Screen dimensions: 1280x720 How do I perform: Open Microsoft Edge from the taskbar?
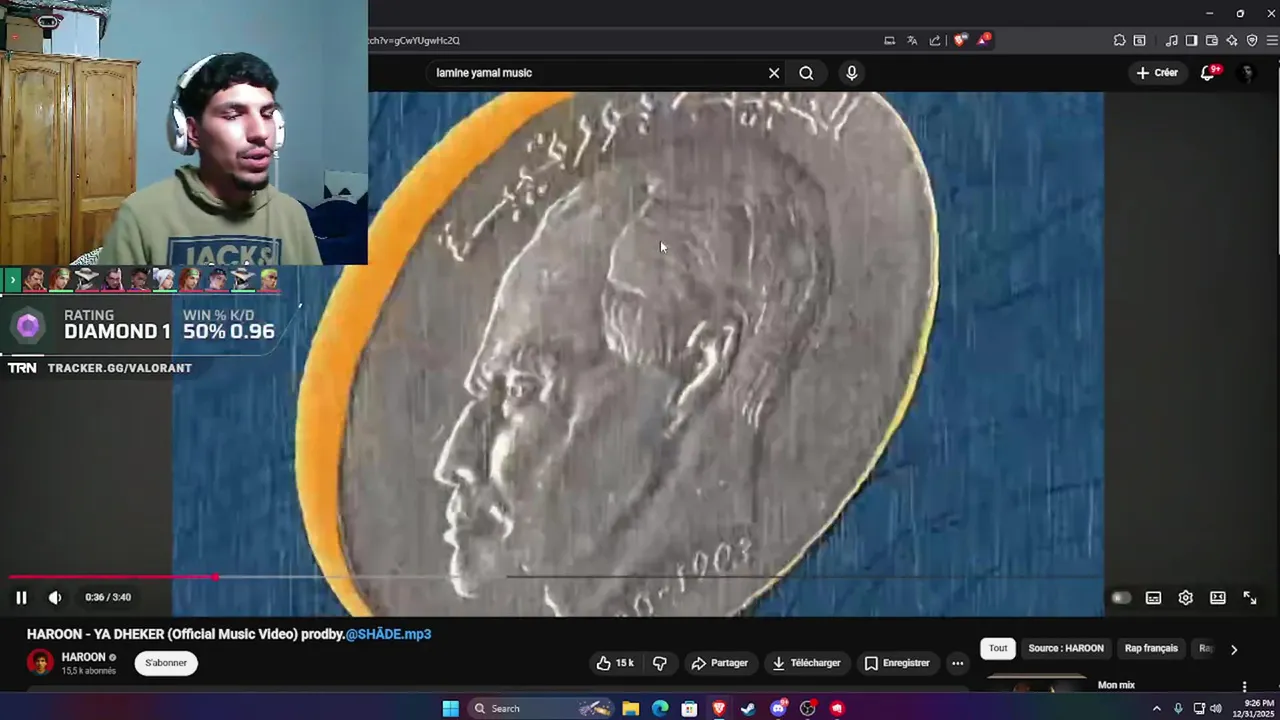tap(660, 708)
